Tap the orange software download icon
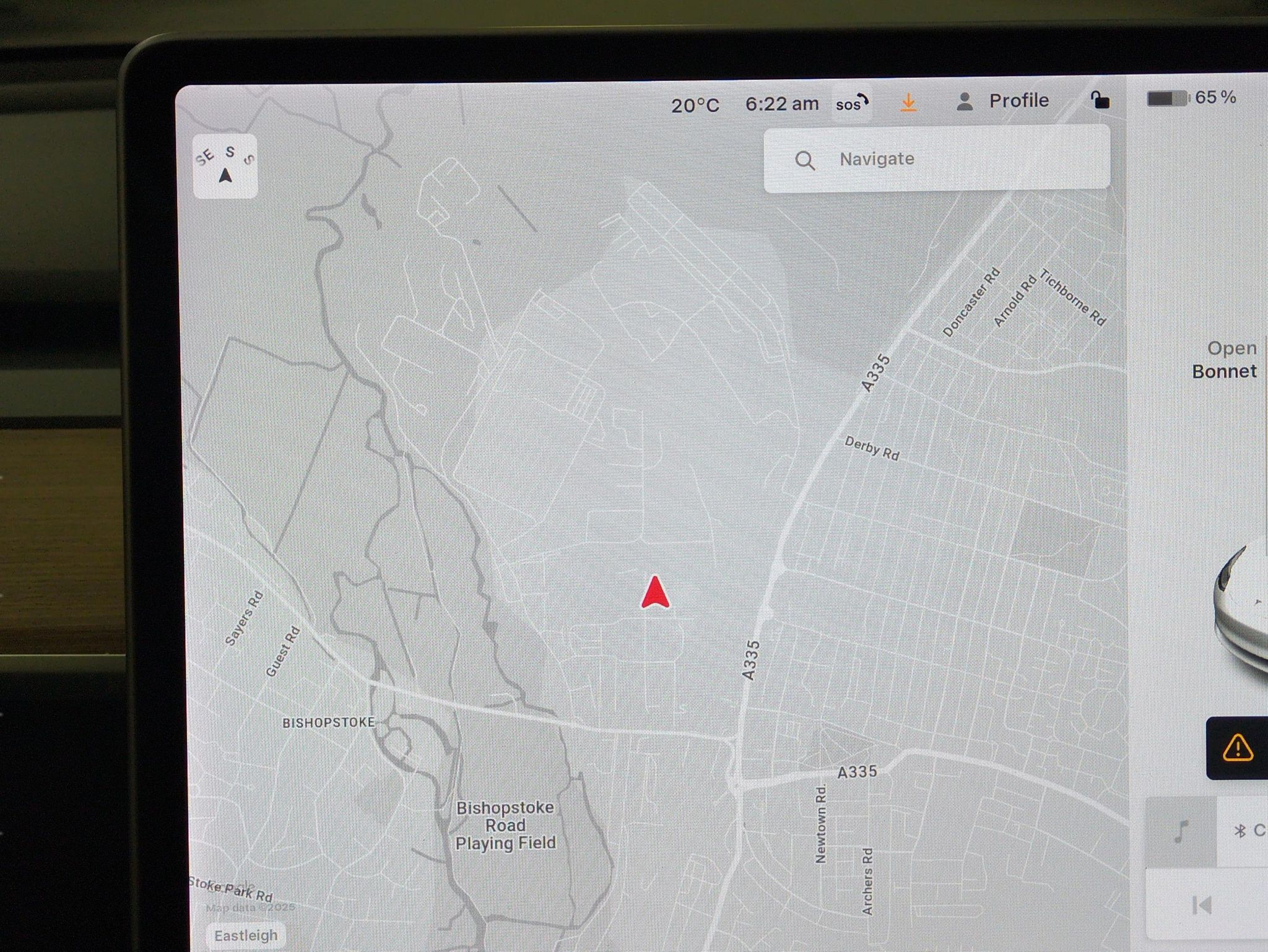The image size is (1268, 952). pyautogui.click(x=908, y=102)
